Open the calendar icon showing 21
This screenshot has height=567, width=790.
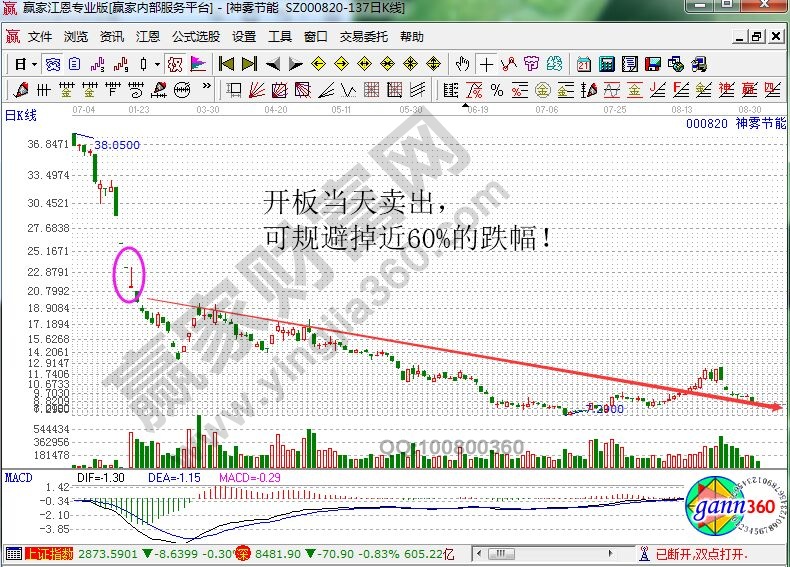pos(584,64)
